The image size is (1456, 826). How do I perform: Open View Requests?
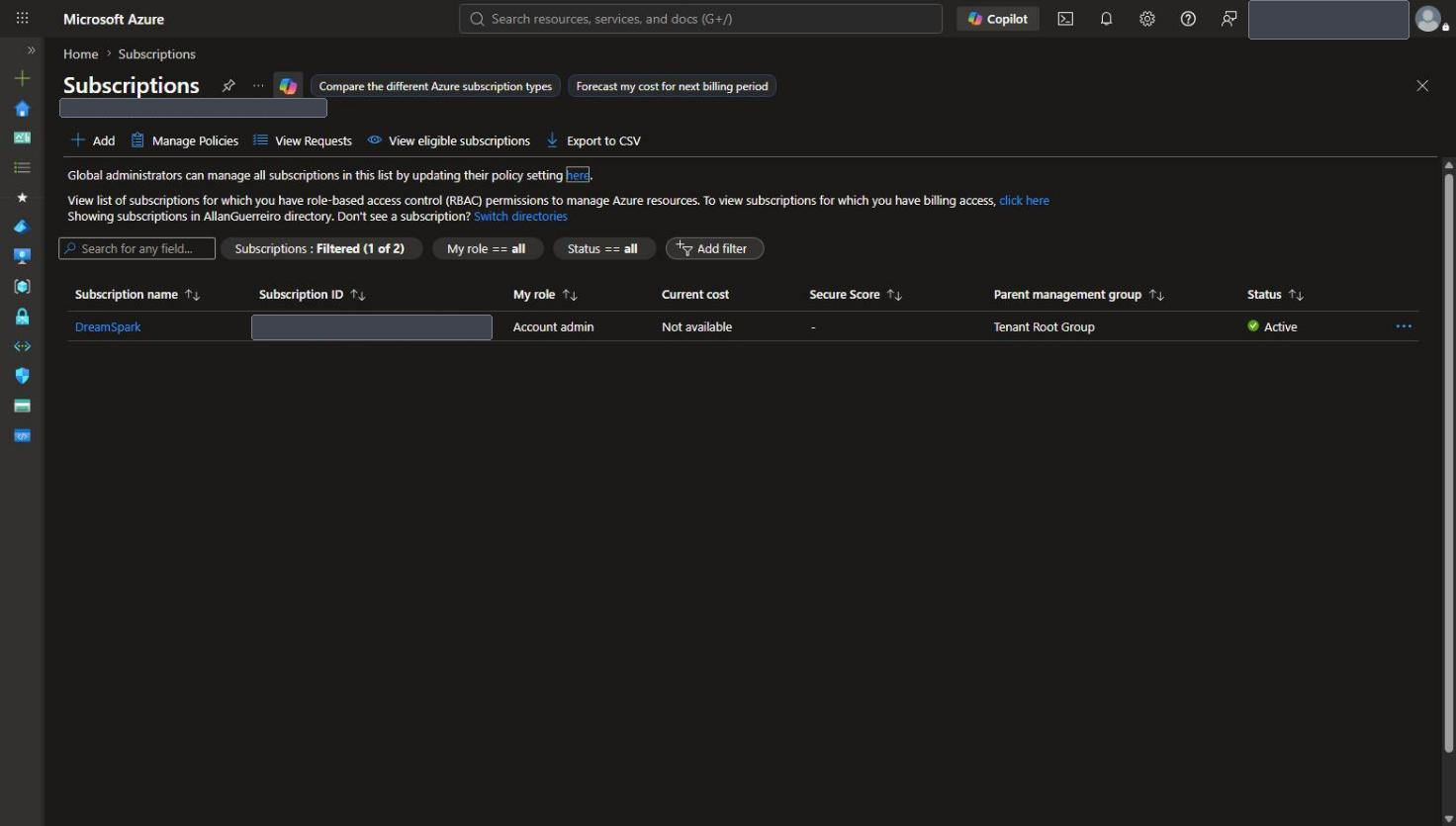tap(303, 140)
